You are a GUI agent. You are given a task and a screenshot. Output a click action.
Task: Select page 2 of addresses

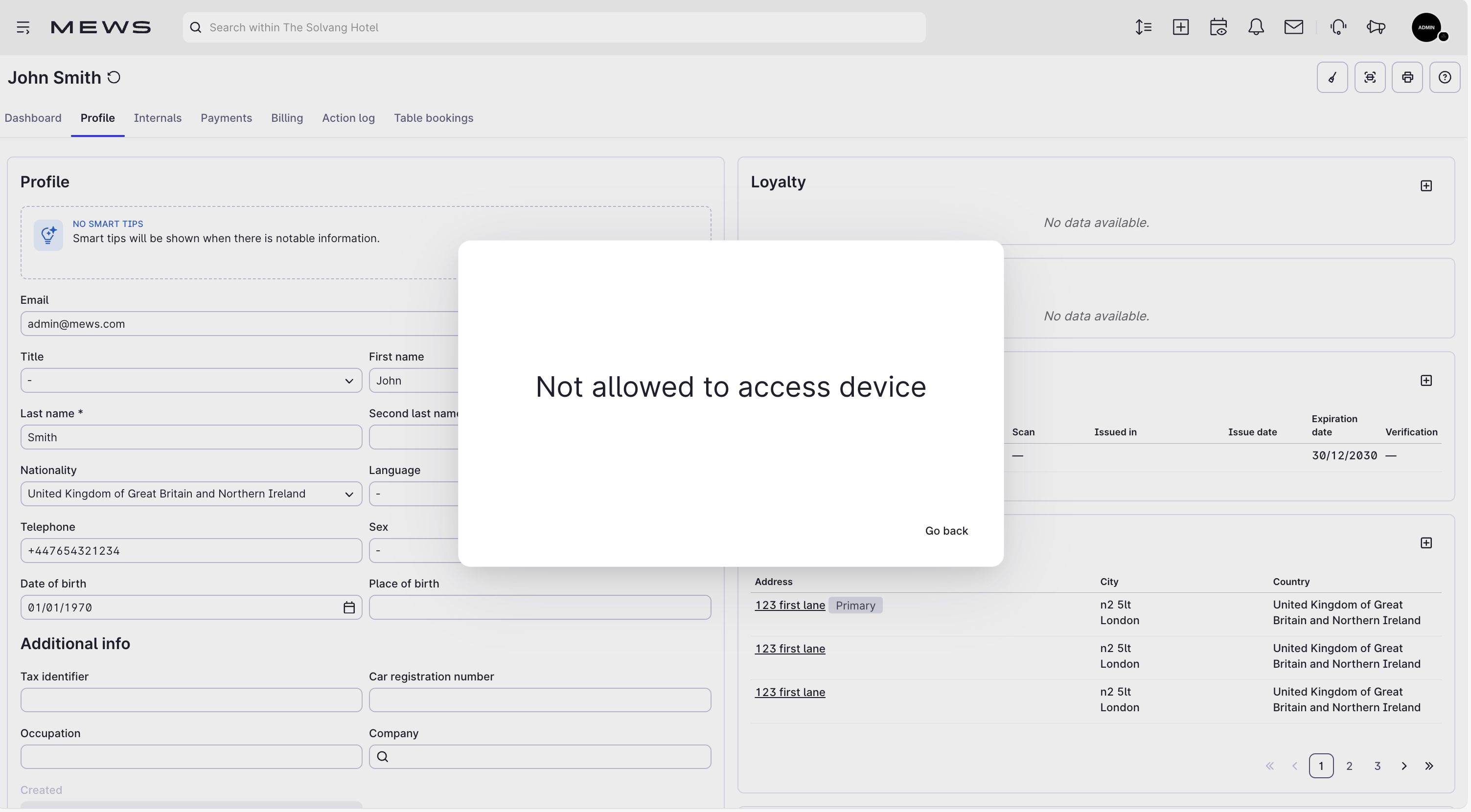(x=1349, y=766)
